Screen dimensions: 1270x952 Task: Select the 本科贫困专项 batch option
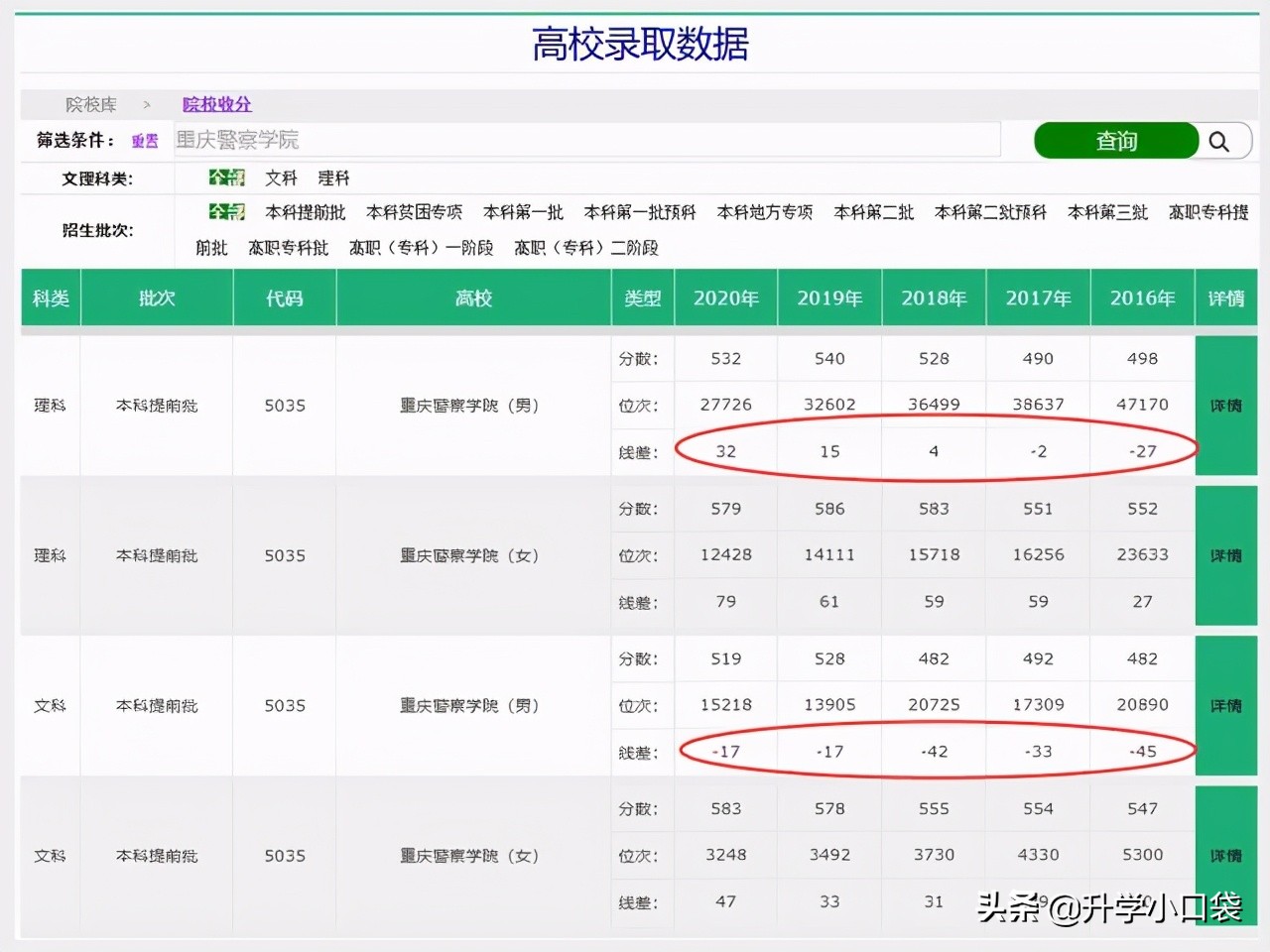[414, 212]
